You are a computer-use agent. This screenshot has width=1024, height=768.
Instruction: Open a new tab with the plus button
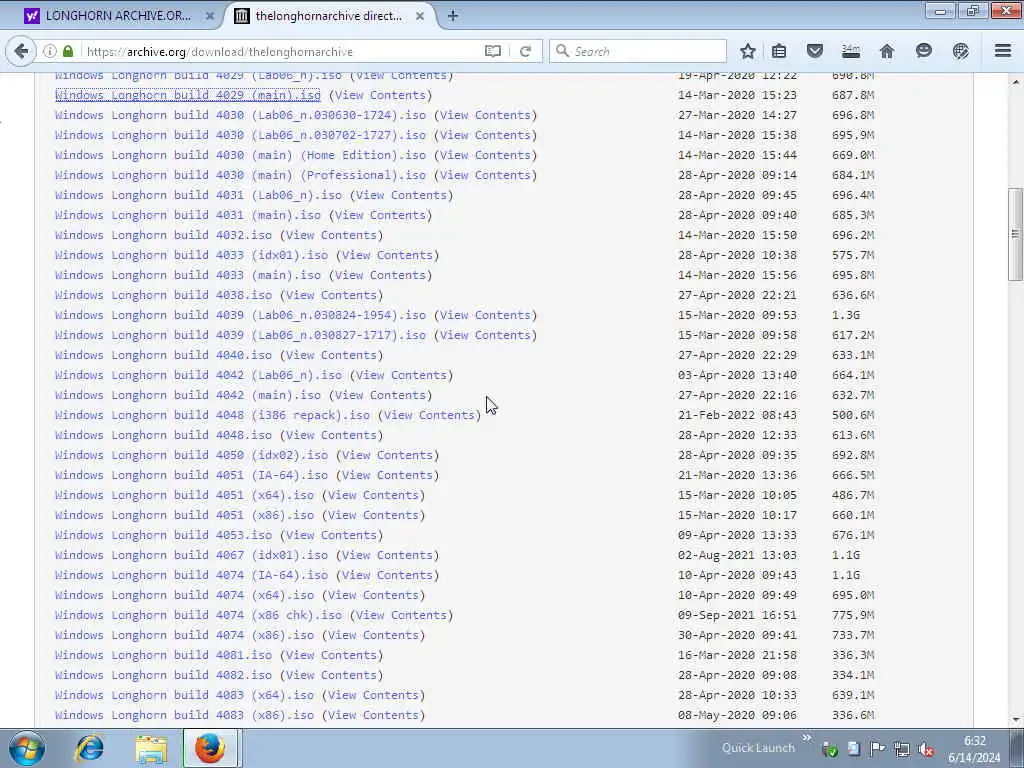[x=452, y=16]
